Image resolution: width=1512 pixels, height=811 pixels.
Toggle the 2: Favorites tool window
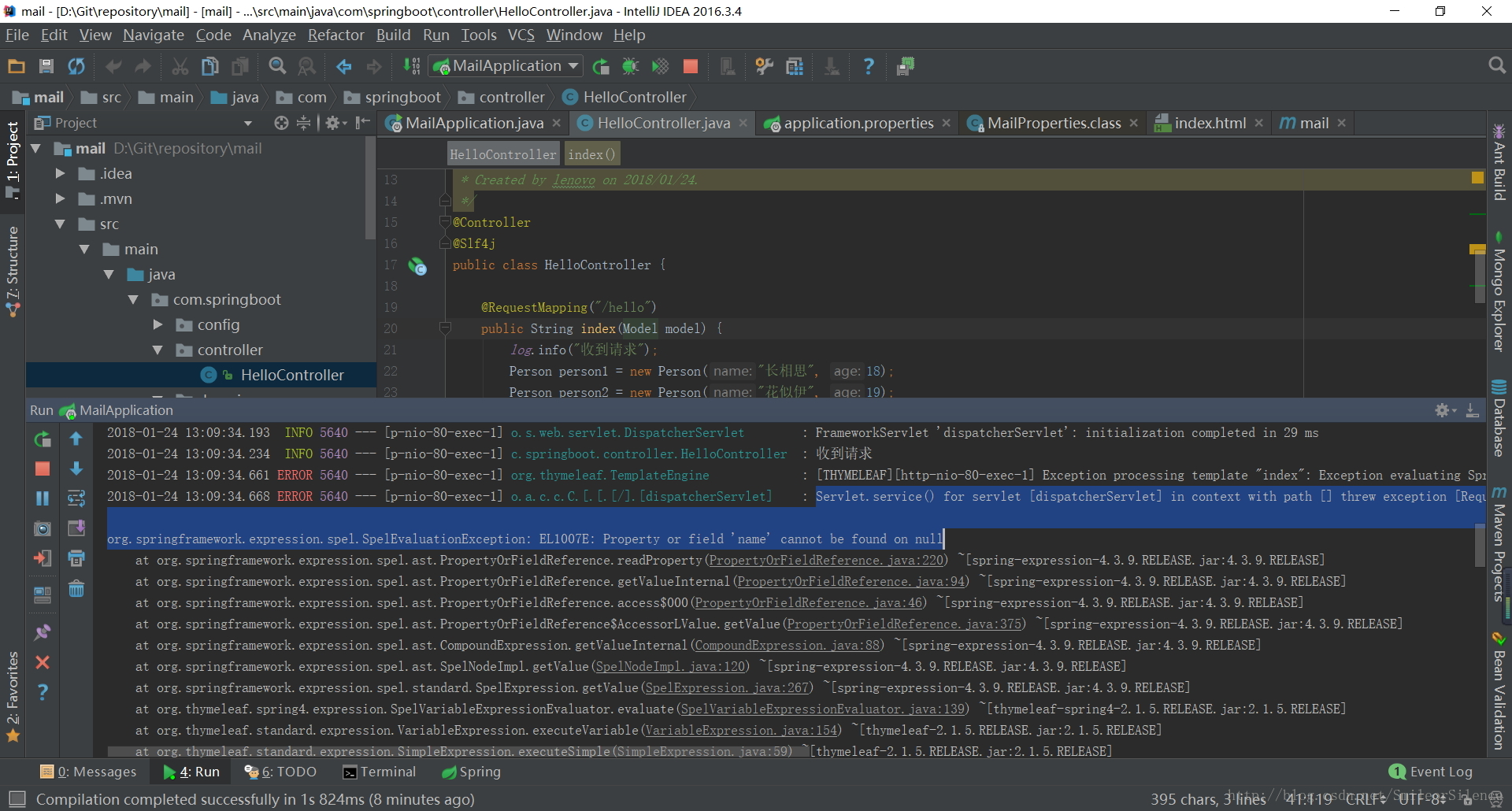point(13,696)
